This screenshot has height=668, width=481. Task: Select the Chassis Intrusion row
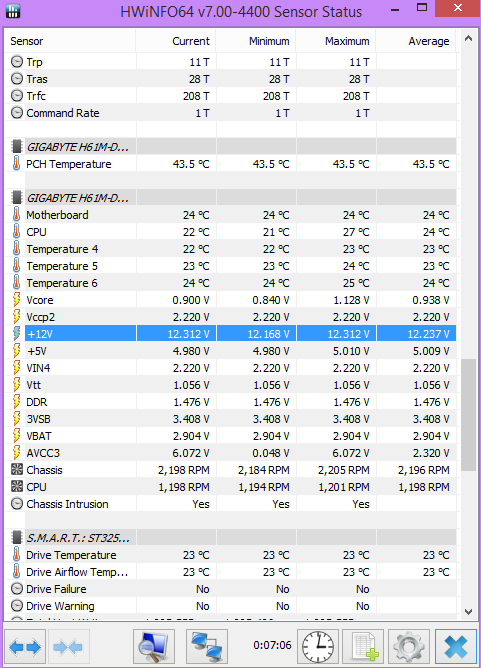click(x=230, y=504)
